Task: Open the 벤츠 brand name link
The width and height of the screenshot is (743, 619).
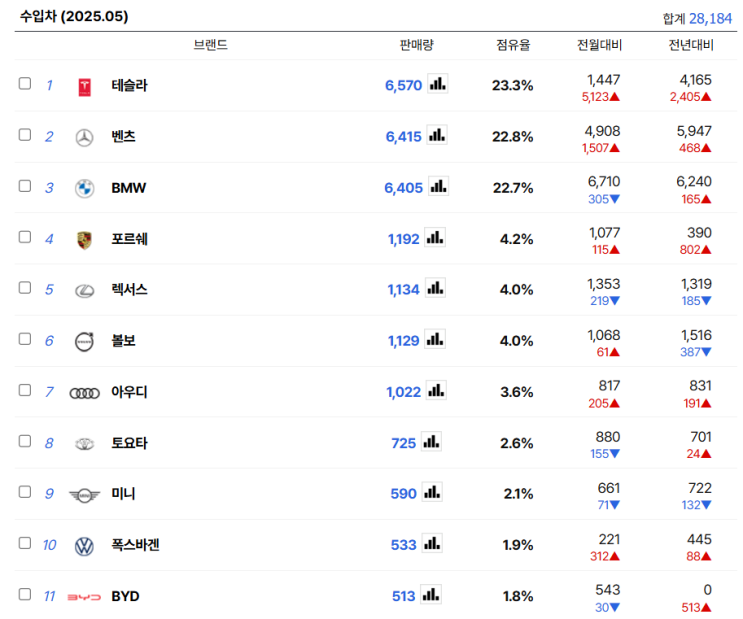Action: point(123,137)
